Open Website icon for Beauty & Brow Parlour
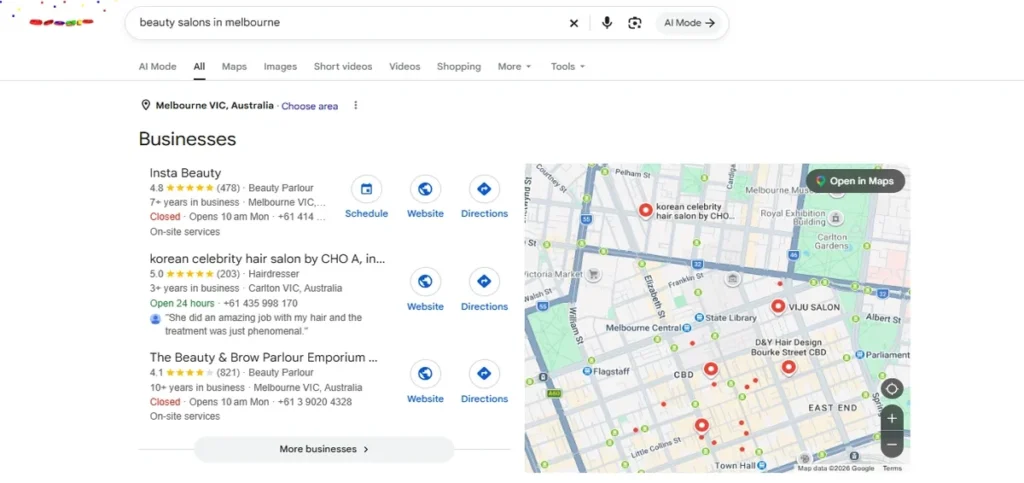Viewport: 1024px width, 483px height. pyautogui.click(x=425, y=374)
